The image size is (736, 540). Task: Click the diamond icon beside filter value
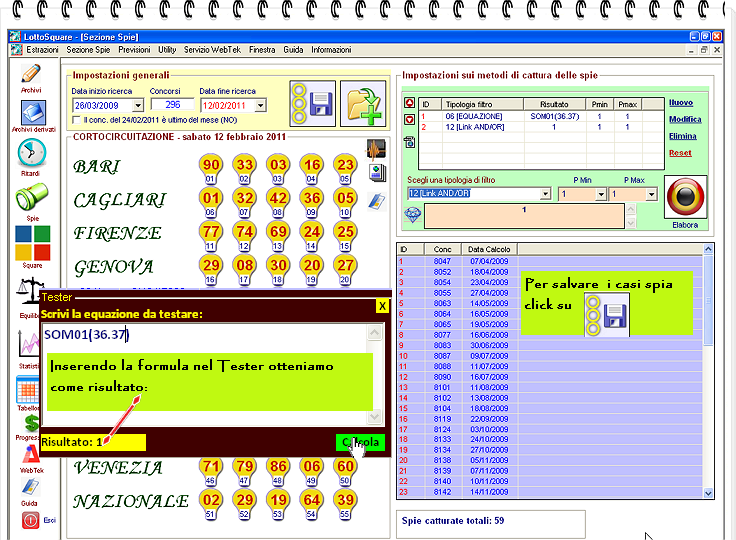click(413, 215)
